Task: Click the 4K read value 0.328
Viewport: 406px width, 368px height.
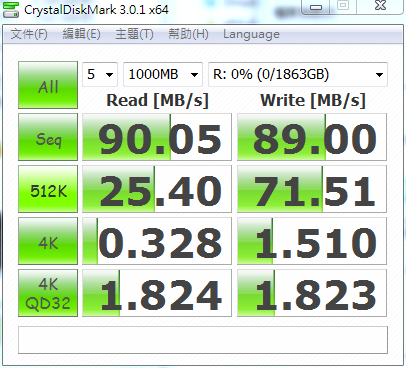Action: click(157, 241)
